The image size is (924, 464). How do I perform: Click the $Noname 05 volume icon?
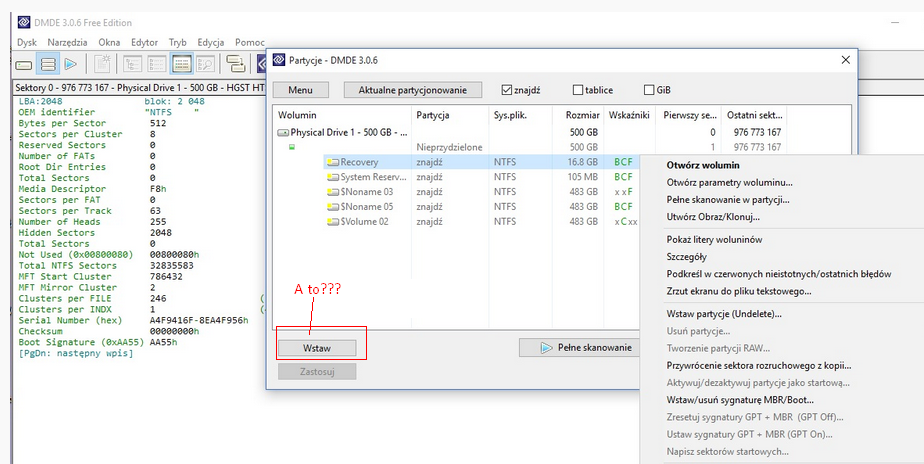pos(334,207)
